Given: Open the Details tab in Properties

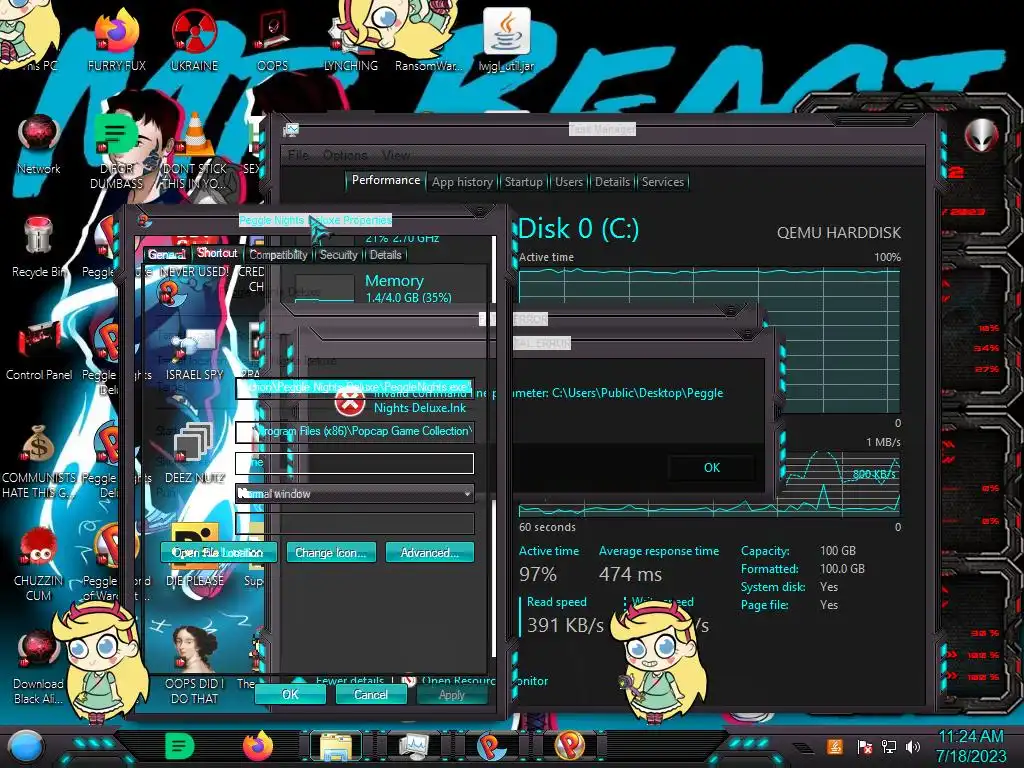Looking at the screenshot, I should pos(385,255).
